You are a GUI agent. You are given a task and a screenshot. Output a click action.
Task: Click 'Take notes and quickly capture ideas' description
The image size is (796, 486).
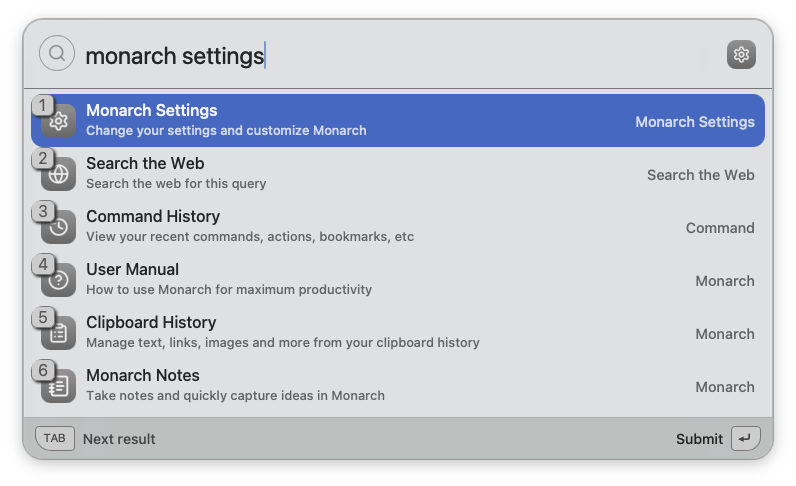click(235, 396)
